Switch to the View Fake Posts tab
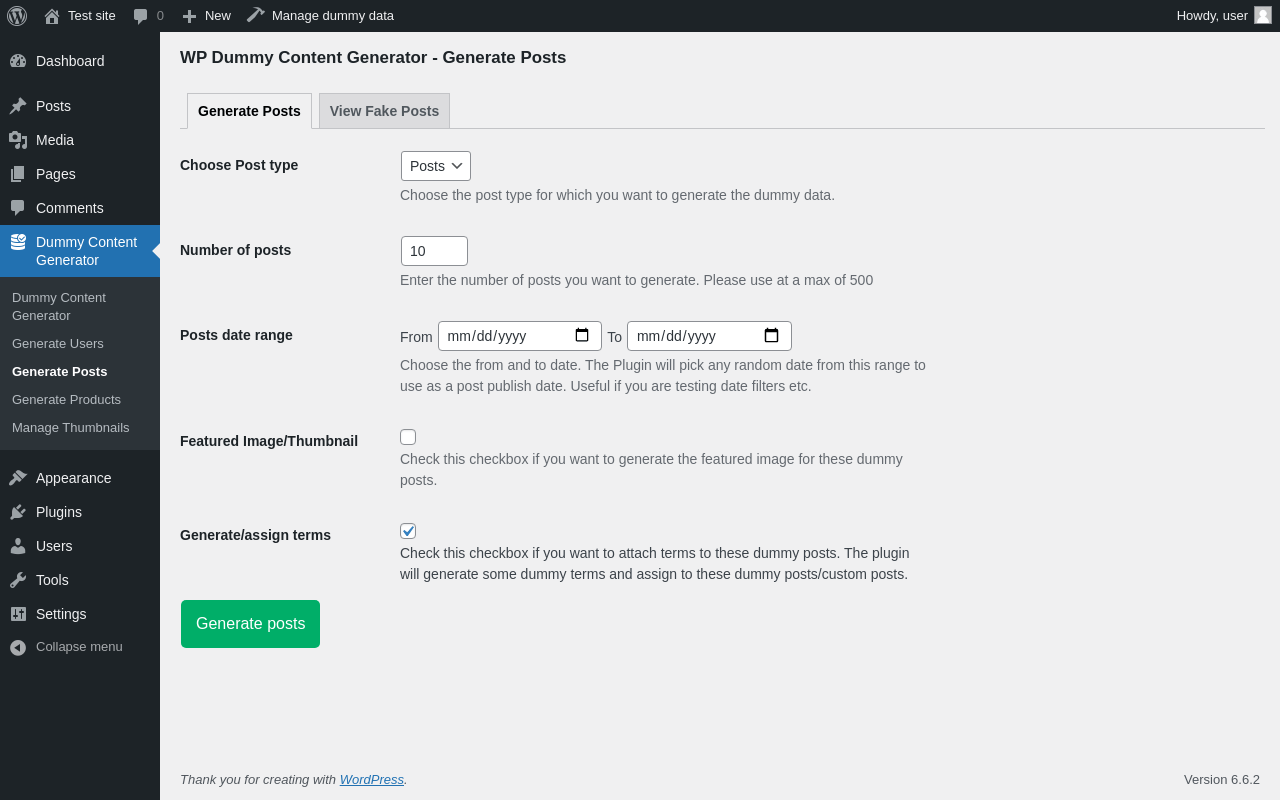This screenshot has width=1280, height=800. pyautogui.click(x=384, y=111)
